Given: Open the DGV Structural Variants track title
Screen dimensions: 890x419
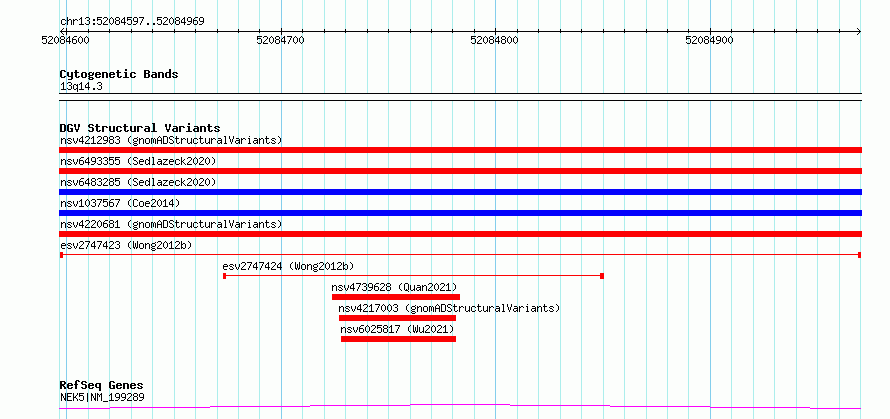Looking at the screenshot, I should point(140,128).
